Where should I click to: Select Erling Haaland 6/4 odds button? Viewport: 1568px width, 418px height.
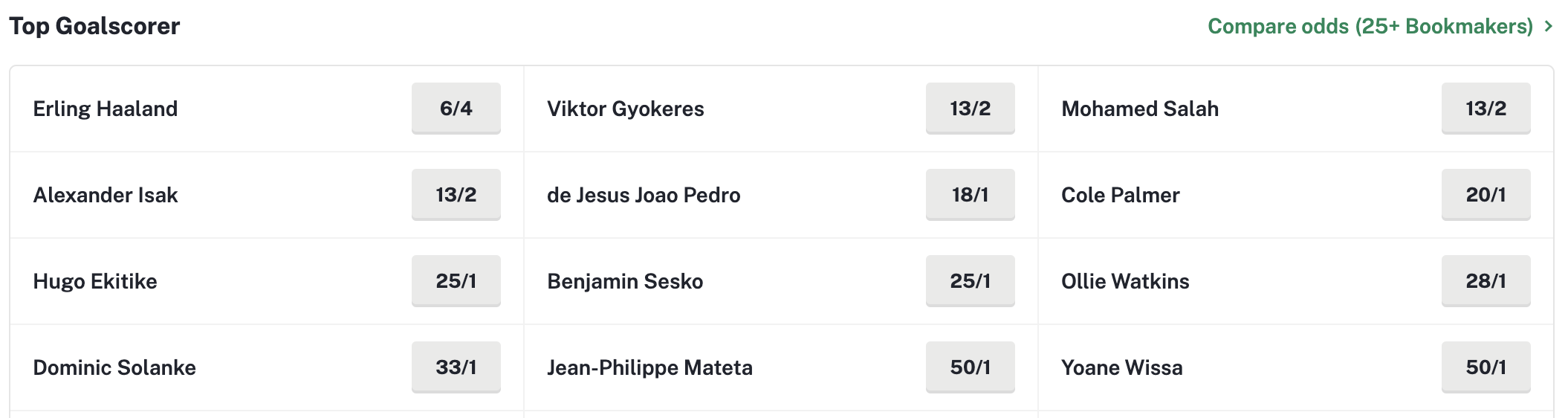(456, 109)
